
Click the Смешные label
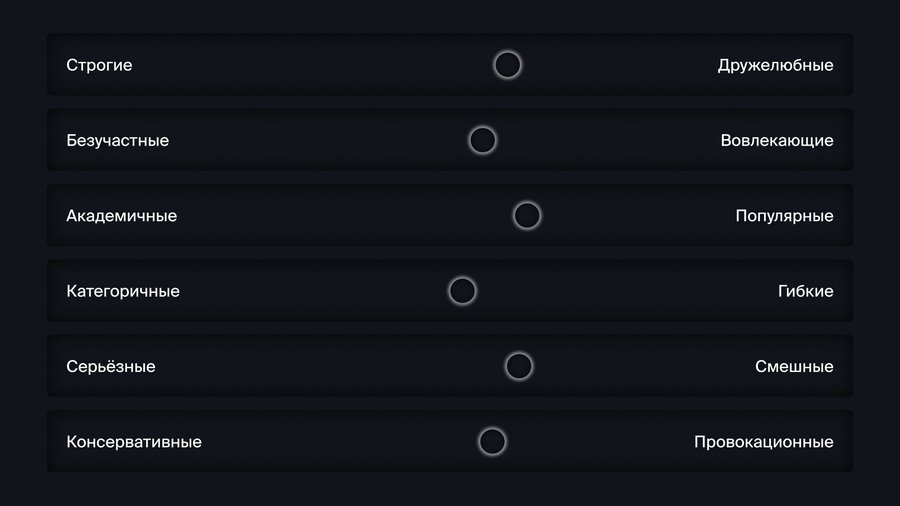point(794,366)
